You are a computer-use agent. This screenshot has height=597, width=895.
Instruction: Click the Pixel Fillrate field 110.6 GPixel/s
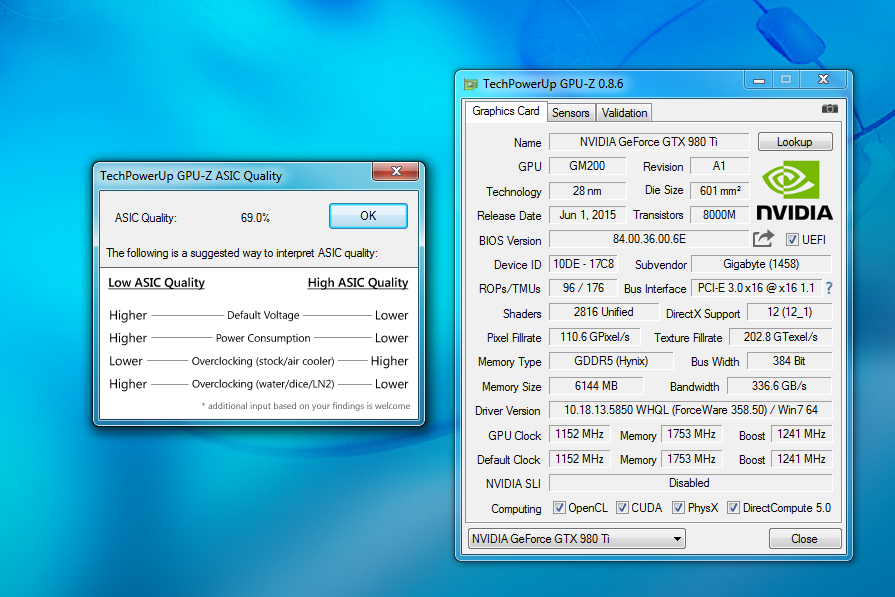tap(595, 337)
